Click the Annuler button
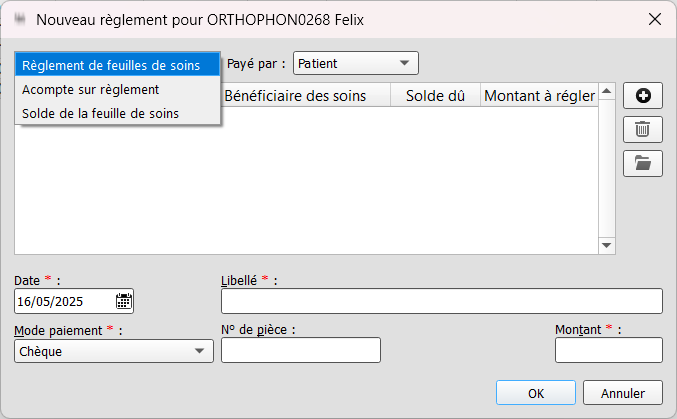Screen dimensions: 677x419 (x=623, y=393)
